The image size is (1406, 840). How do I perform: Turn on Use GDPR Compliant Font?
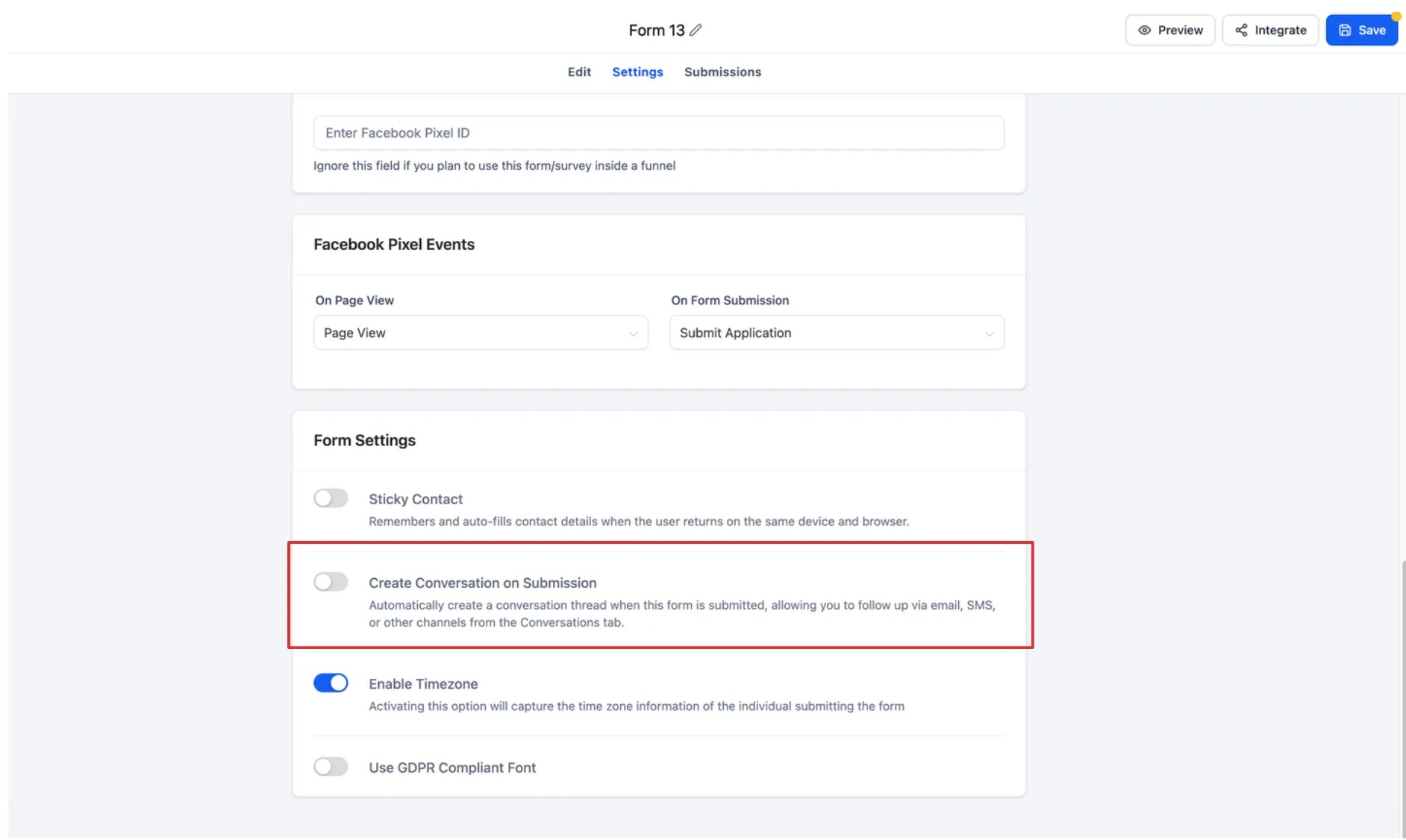331,767
